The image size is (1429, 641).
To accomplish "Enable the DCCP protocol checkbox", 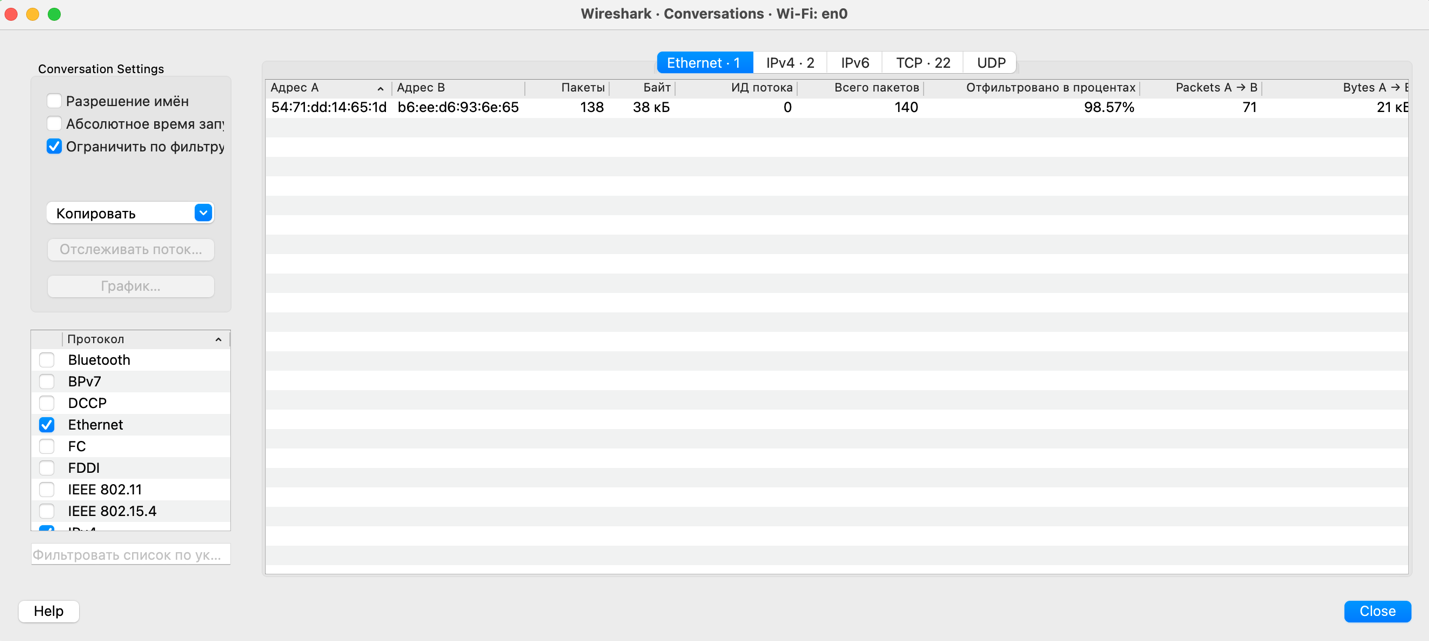I will pos(47,403).
